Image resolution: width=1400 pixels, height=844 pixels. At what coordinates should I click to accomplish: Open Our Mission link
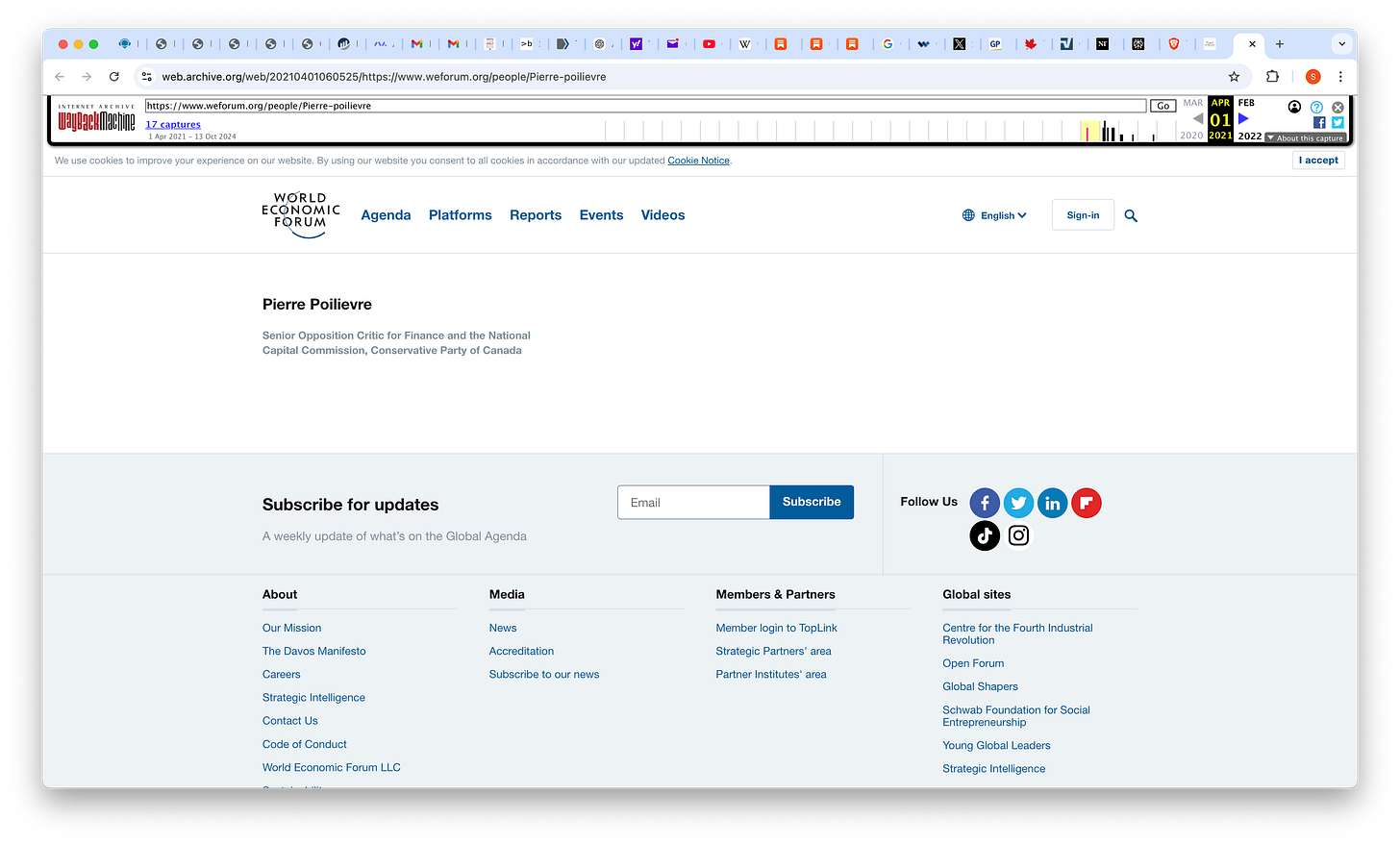coord(291,628)
